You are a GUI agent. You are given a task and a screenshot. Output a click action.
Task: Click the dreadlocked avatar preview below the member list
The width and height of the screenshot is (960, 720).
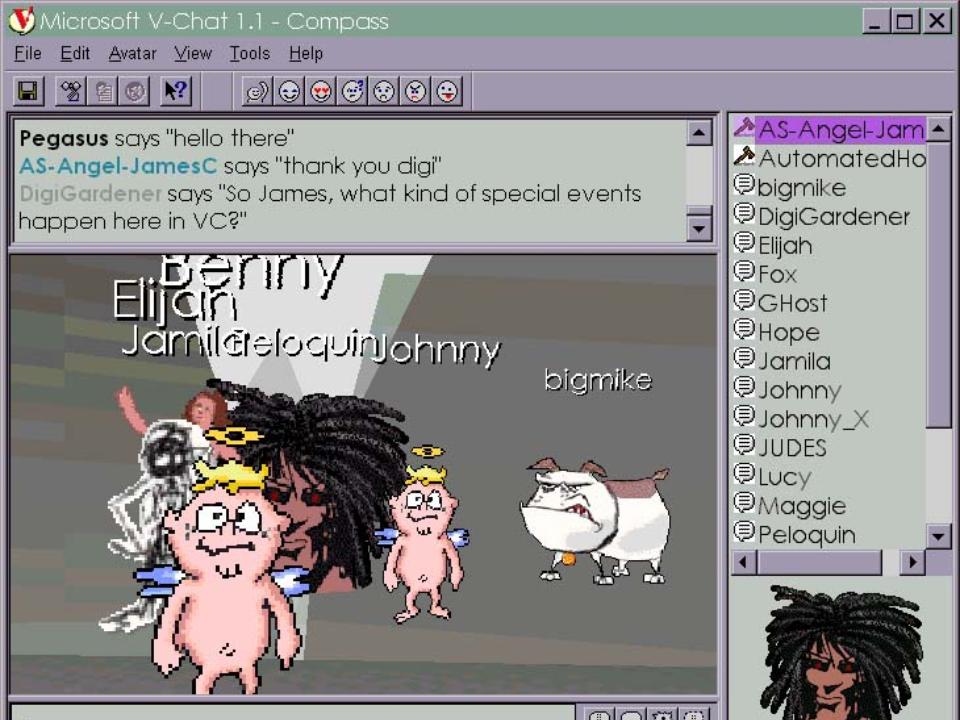(841, 653)
